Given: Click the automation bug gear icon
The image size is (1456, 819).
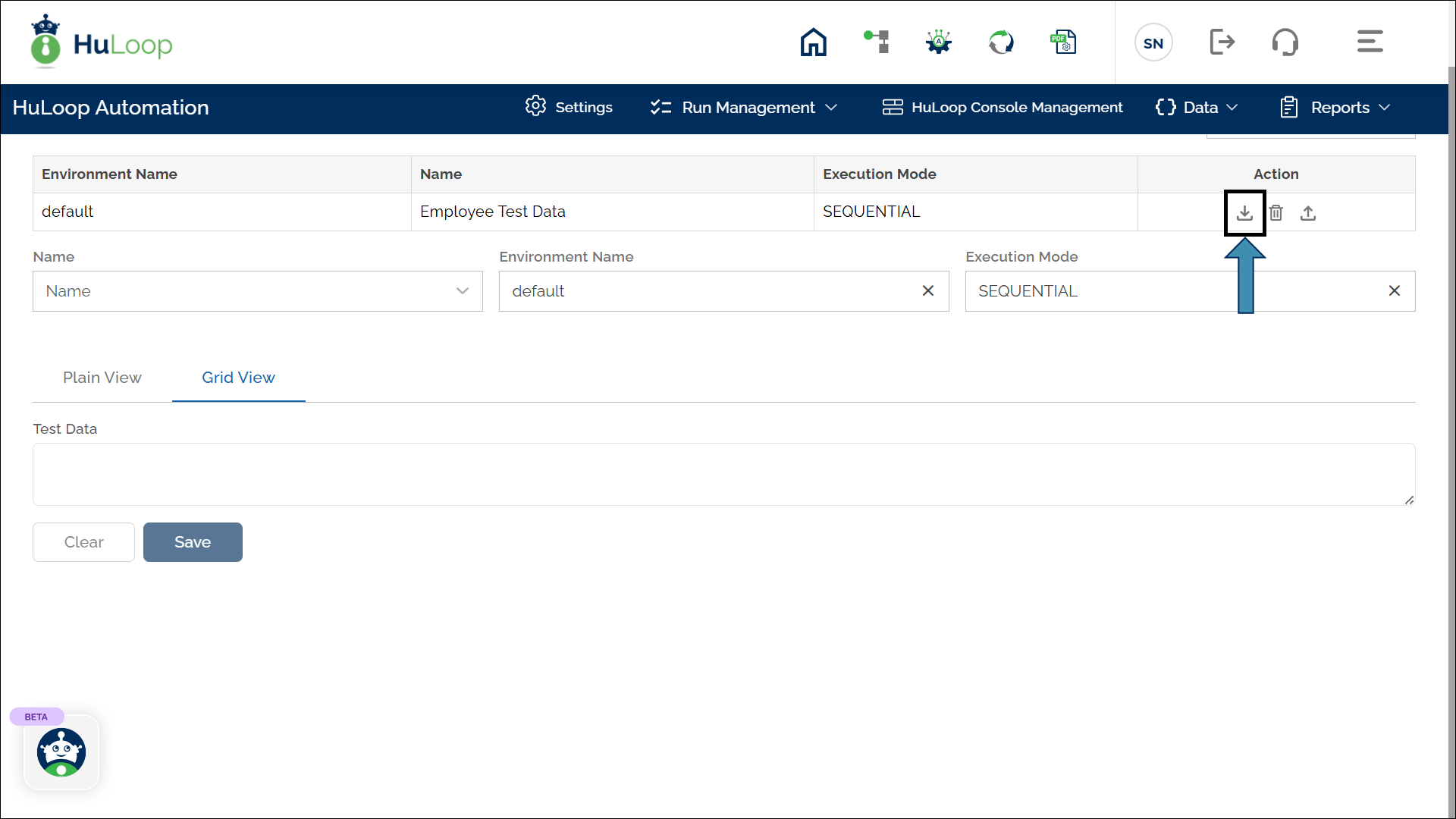Looking at the screenshot, I should [x=939, y=42].
